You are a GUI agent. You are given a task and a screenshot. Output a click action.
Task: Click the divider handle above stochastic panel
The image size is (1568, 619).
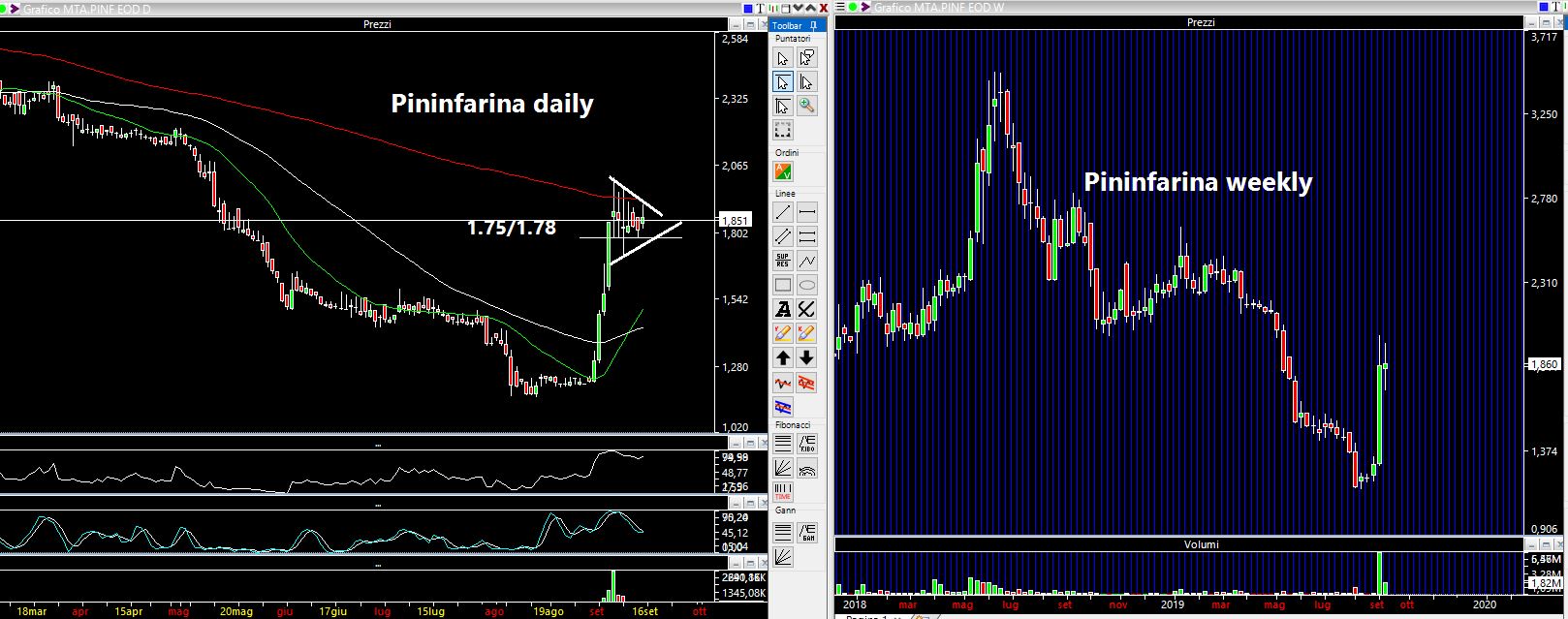pos(378,505)
